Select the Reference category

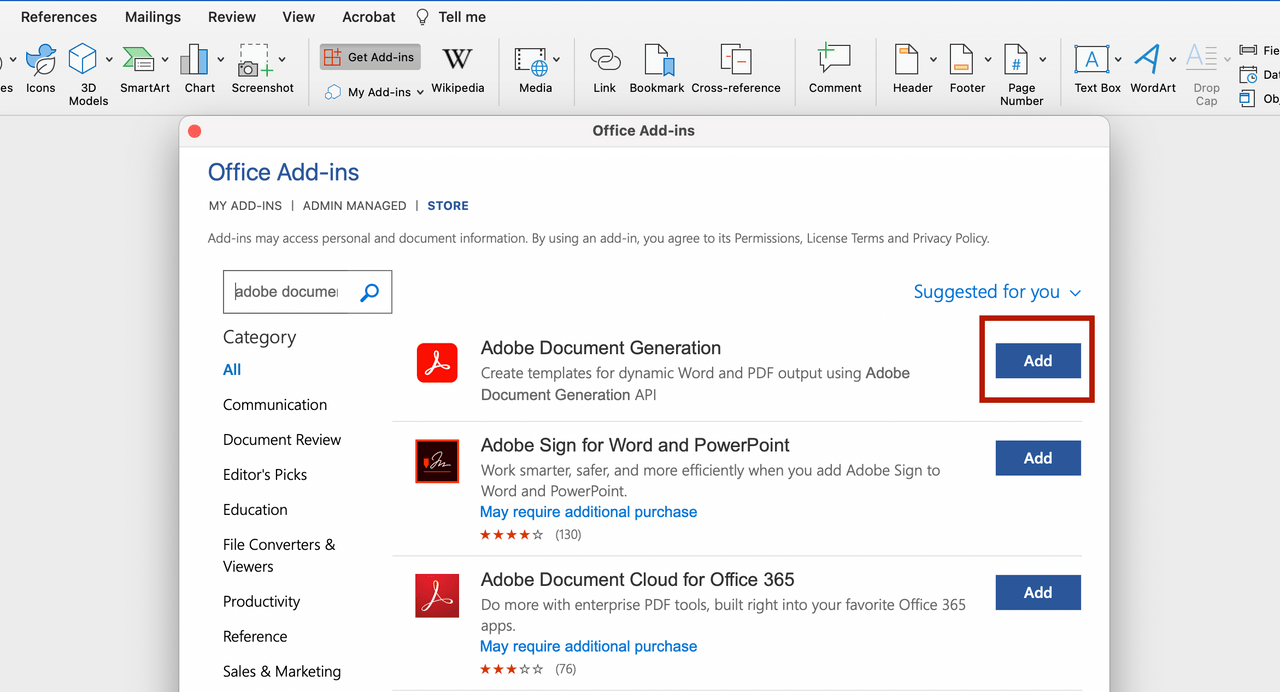pos(255,637)
